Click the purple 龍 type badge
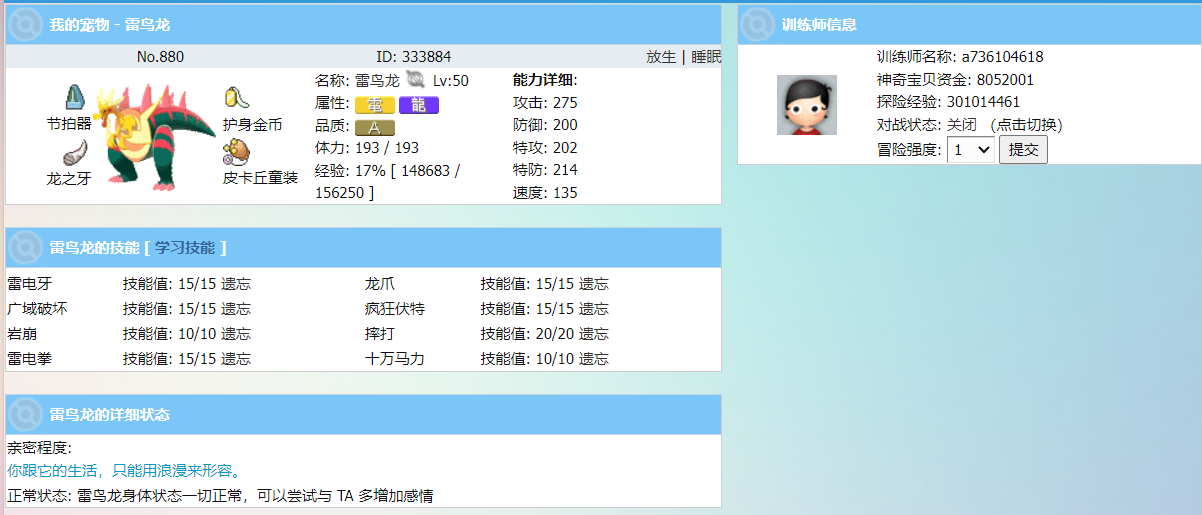 419,105
